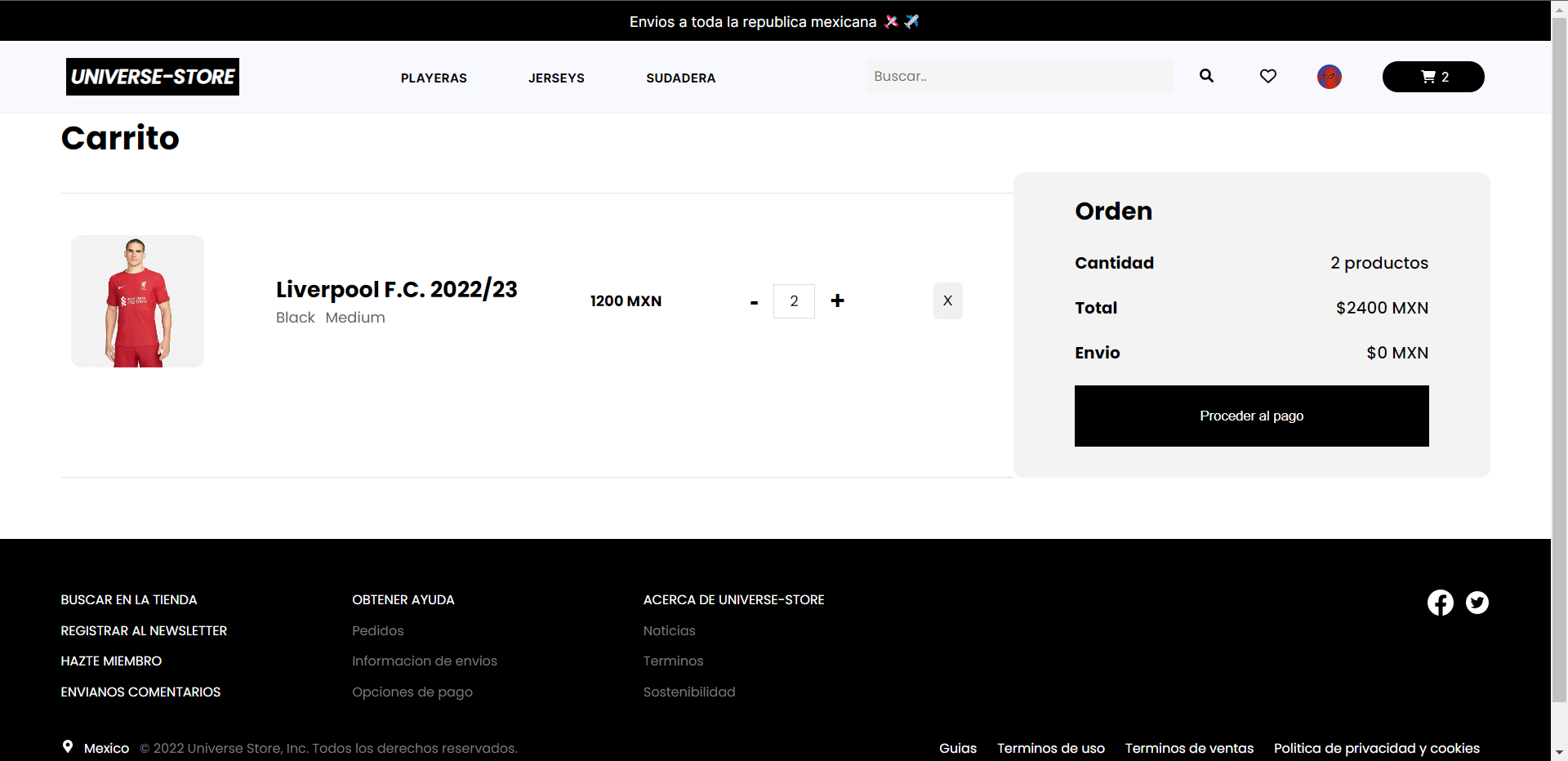The image size is (1568, 761).
Task: Open the user profile avatar
Action: [x=1330, y=77]
